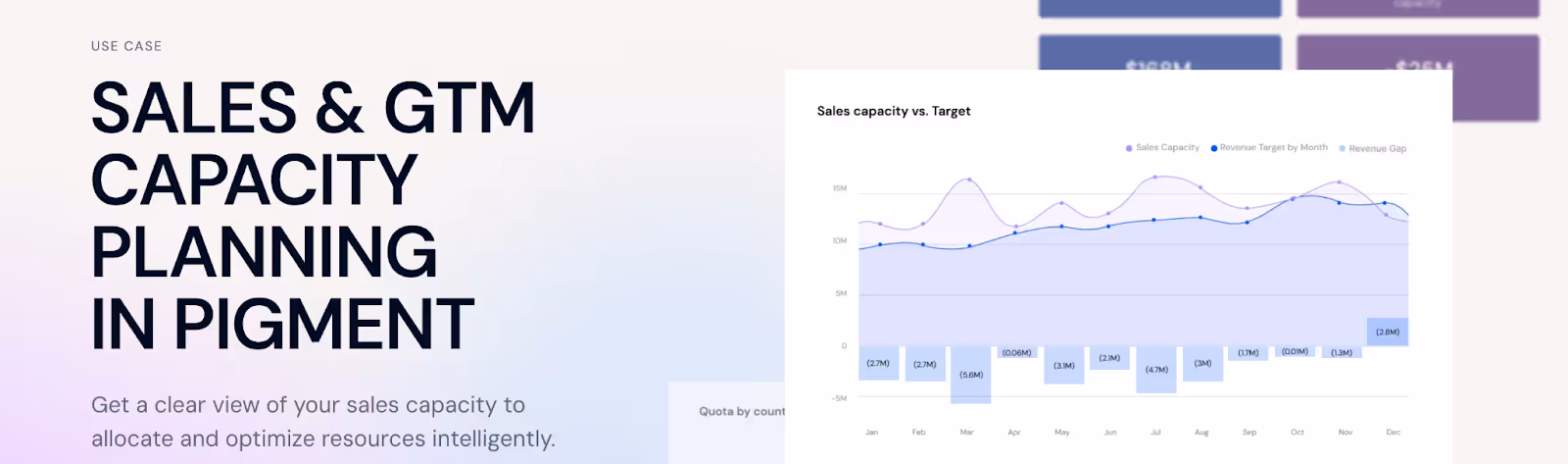This screenshot has width=1568, height=464.
Task: Click the USE CASE label
Action: tap(126, 46)
